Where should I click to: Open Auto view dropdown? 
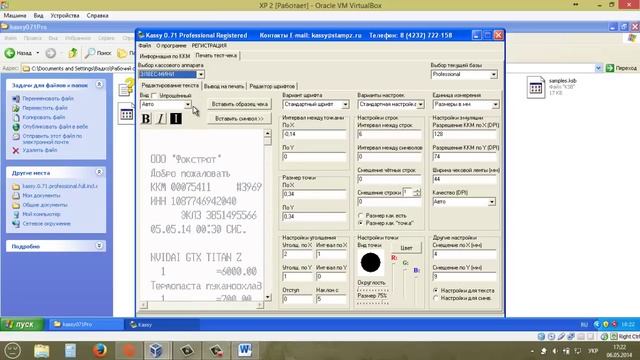[187, 104]
